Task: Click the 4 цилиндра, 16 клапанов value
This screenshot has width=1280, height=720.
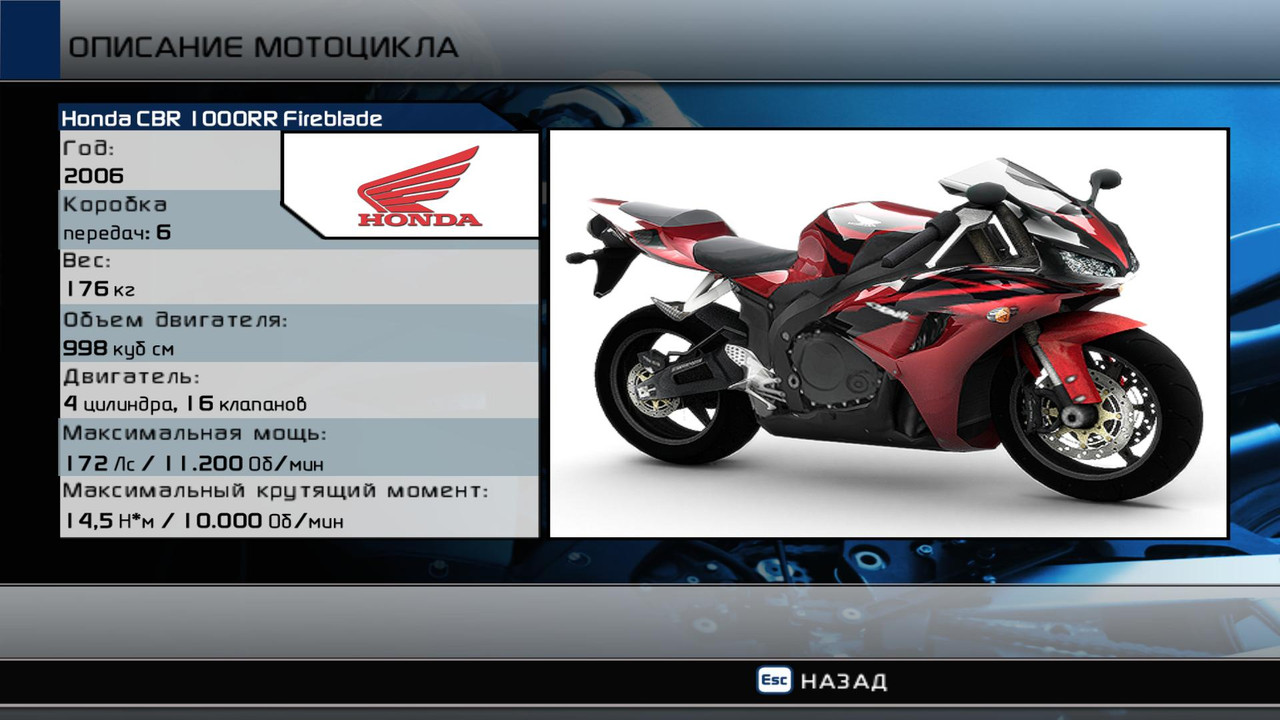Action: coord(184,405)
